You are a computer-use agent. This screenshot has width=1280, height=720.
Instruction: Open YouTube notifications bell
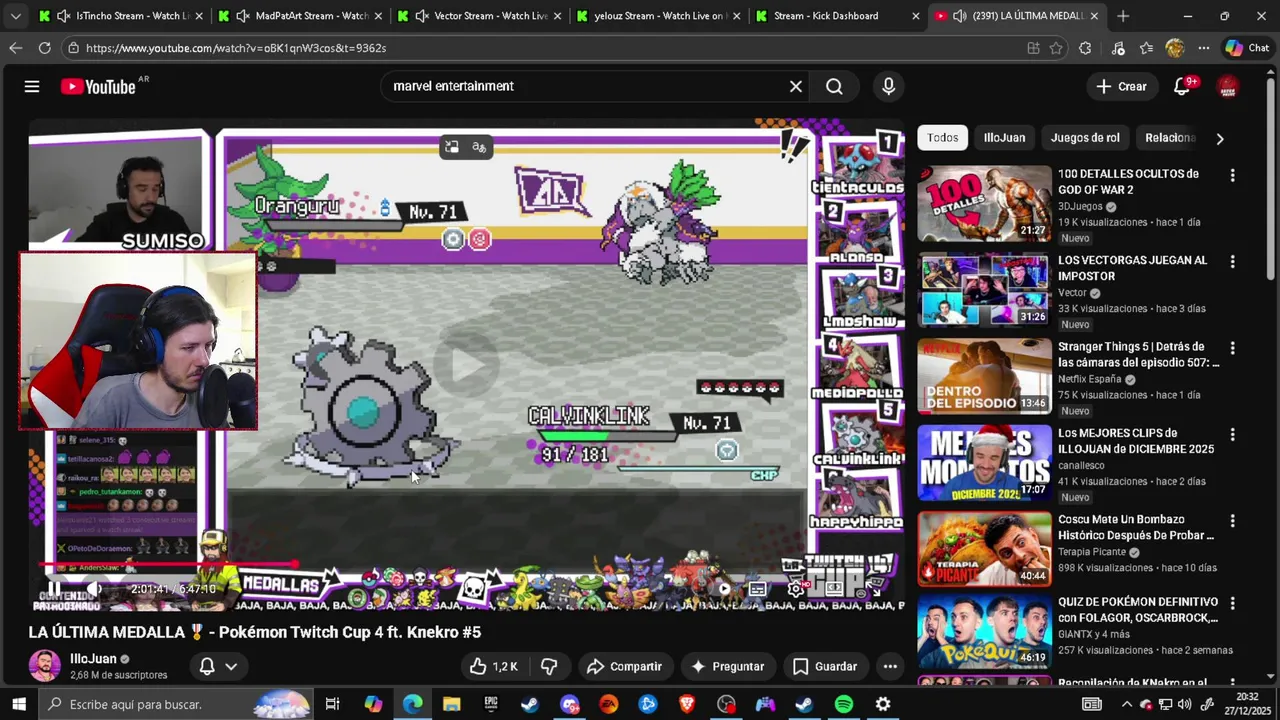pos(1182,87)
